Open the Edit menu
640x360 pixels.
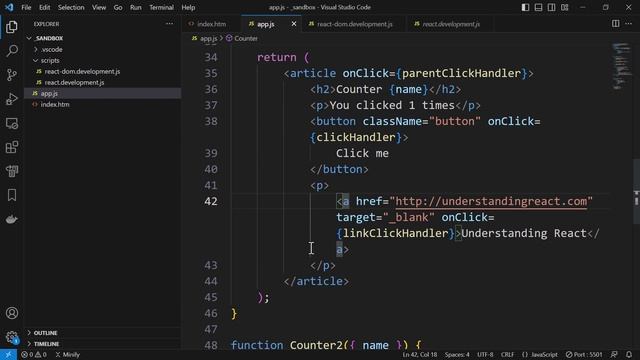[44, 7]
